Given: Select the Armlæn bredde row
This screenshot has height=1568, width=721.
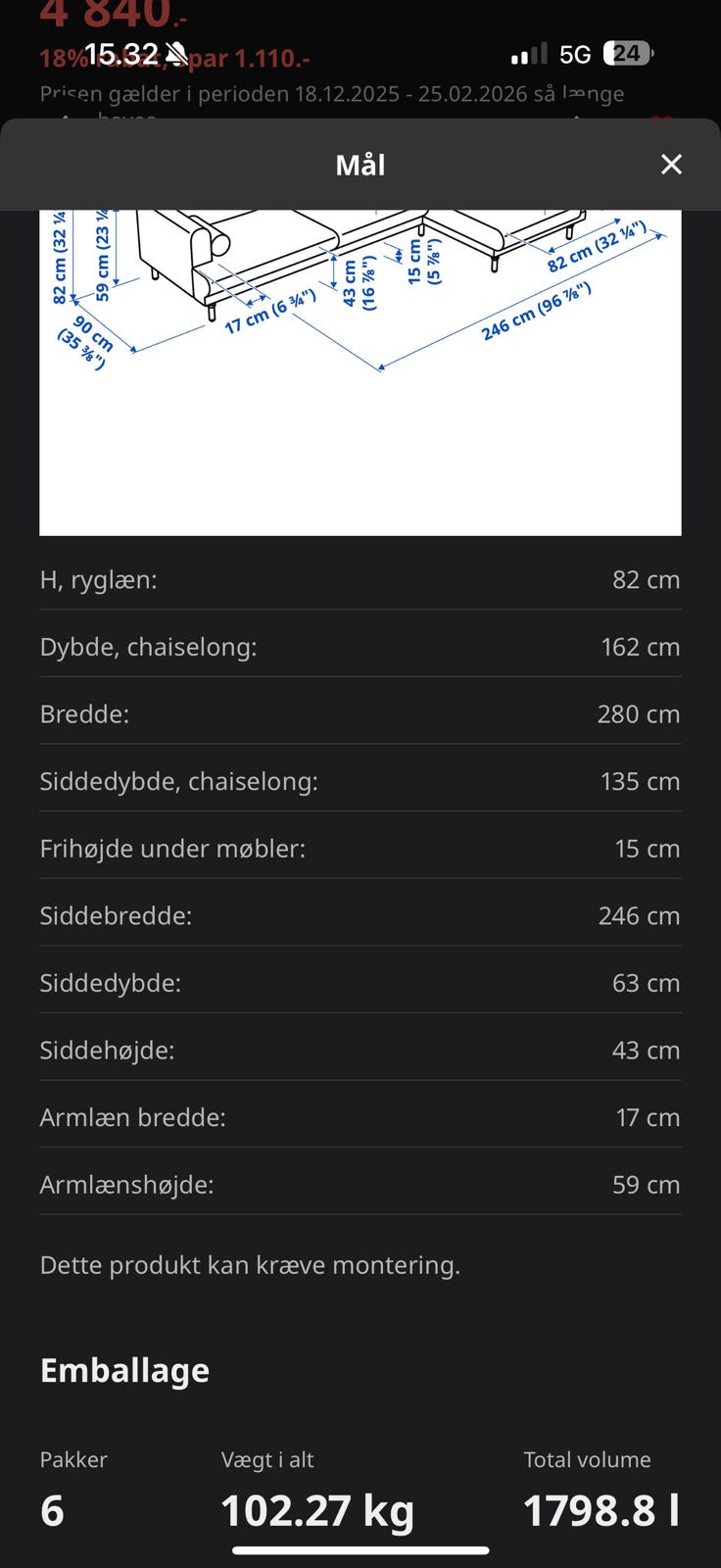Looking at the screenshot, I should (360, 1117).
